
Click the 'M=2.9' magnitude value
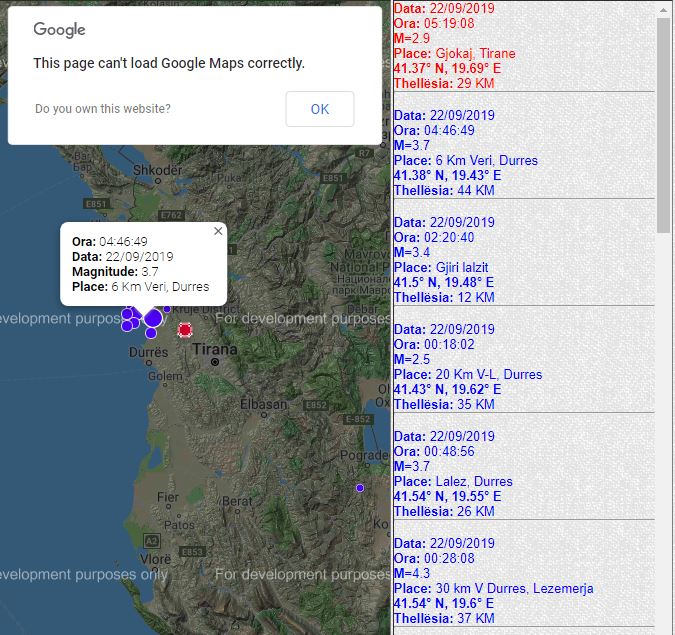tap(412, 38)
